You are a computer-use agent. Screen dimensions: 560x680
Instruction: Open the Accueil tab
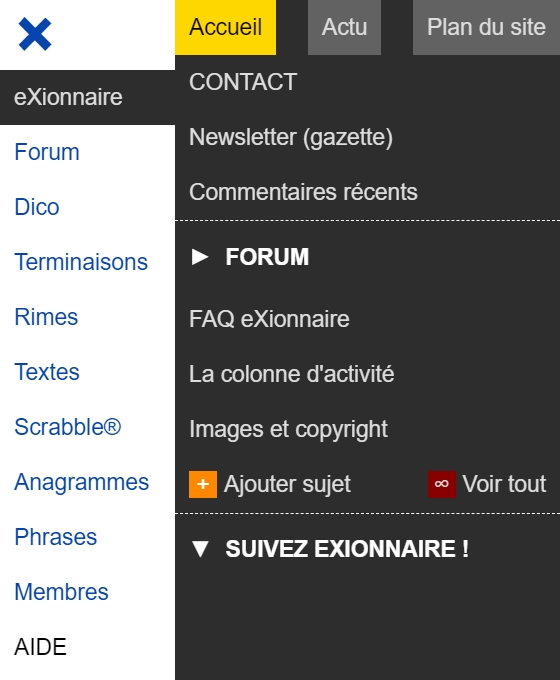[226, 27]
